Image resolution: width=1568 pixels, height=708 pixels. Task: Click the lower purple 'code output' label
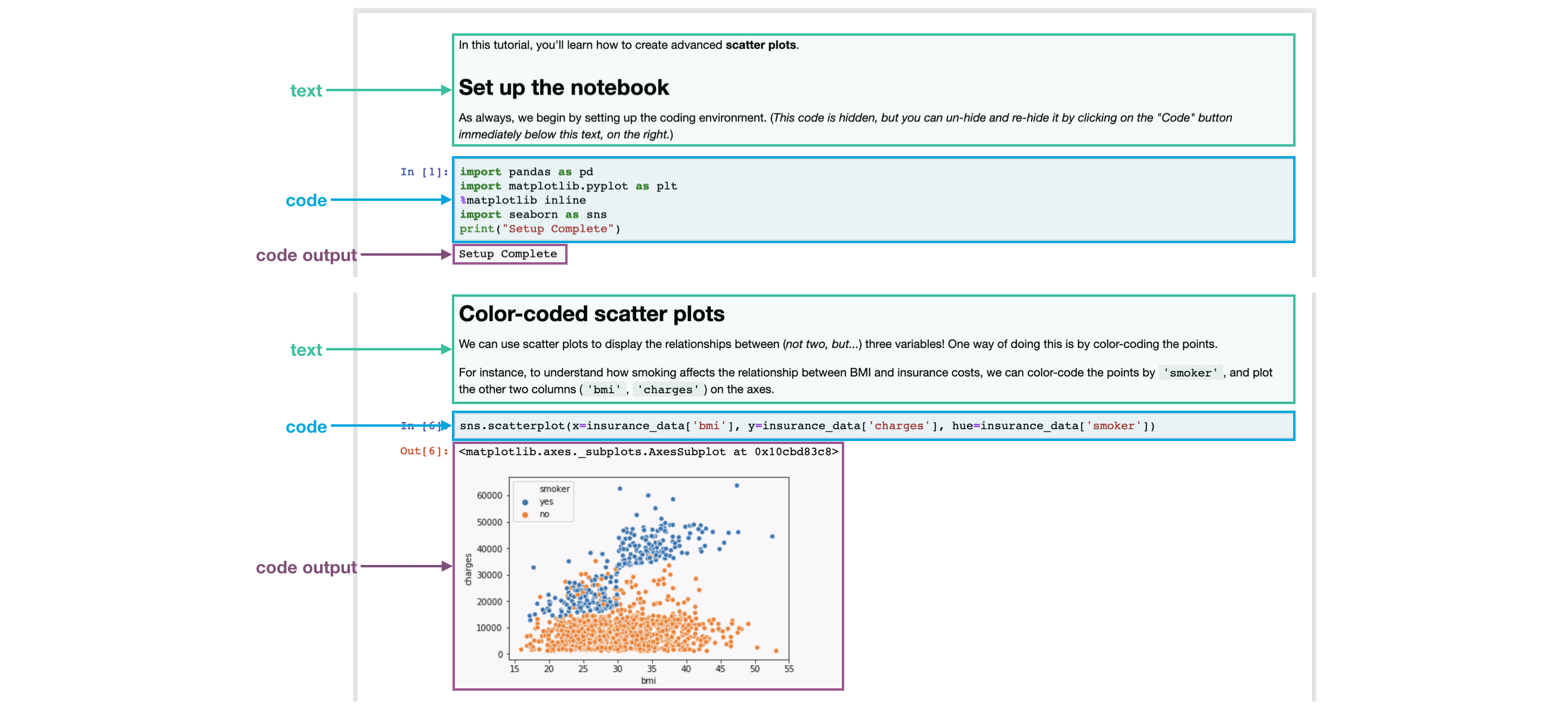(x=306, y=567)
